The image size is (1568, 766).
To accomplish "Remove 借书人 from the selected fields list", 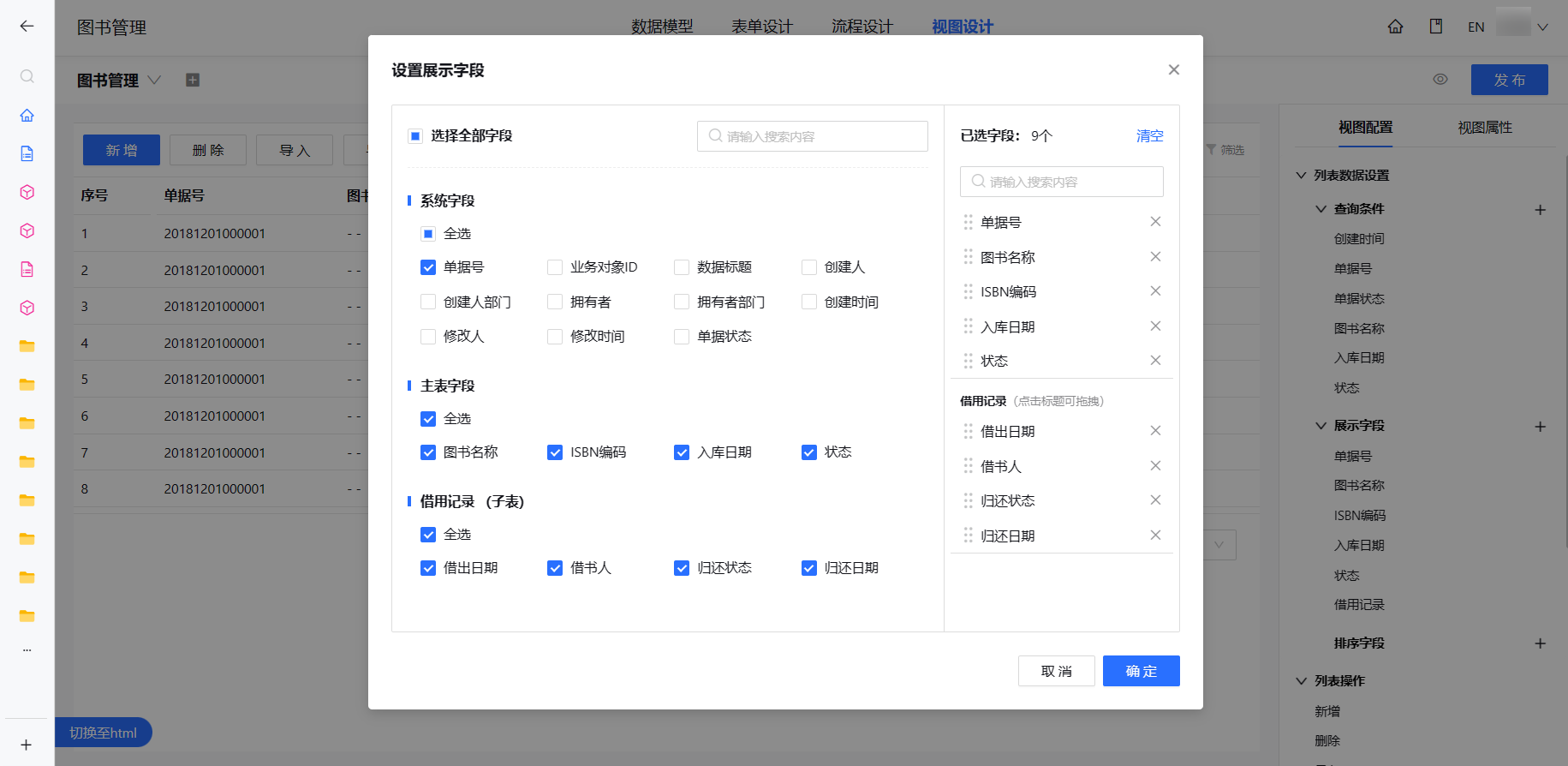I will click(x=1155, y=466).
